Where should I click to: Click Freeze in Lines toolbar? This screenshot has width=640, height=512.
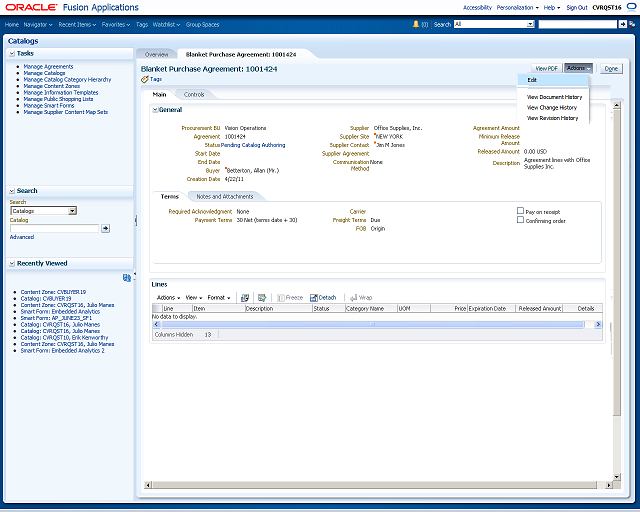point(290,298)
